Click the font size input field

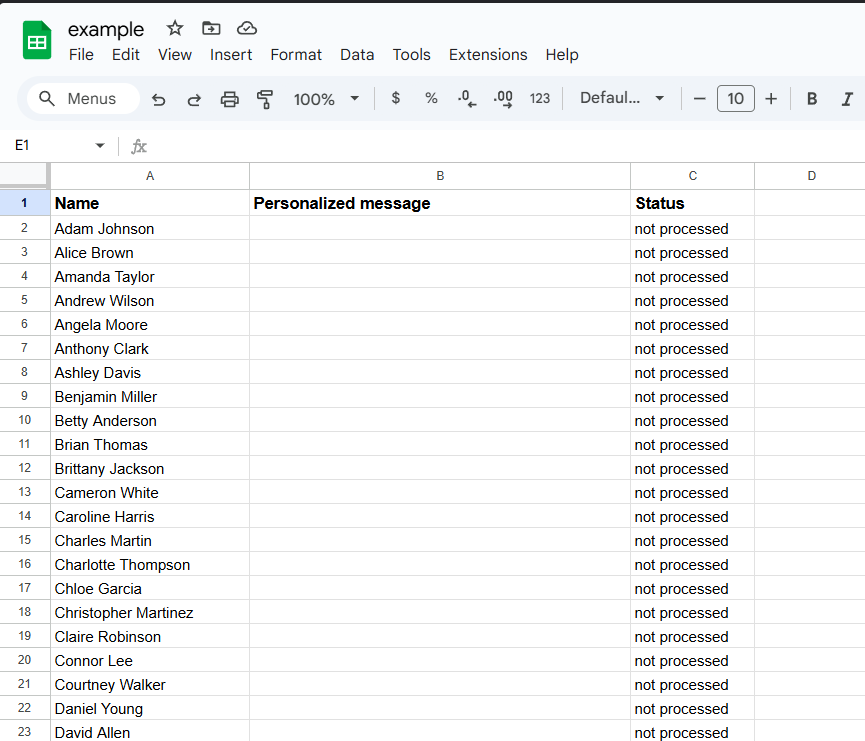pos(735,98)
